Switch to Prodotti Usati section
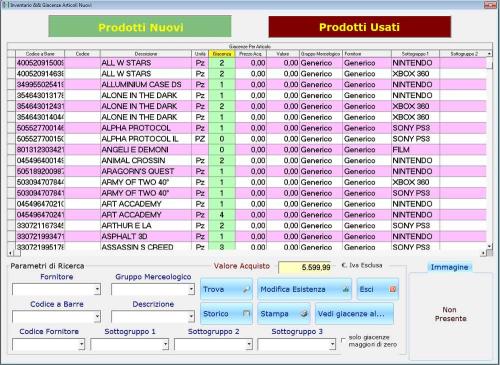The height and width of the screenshot is (365, 500). pos(360,27)
